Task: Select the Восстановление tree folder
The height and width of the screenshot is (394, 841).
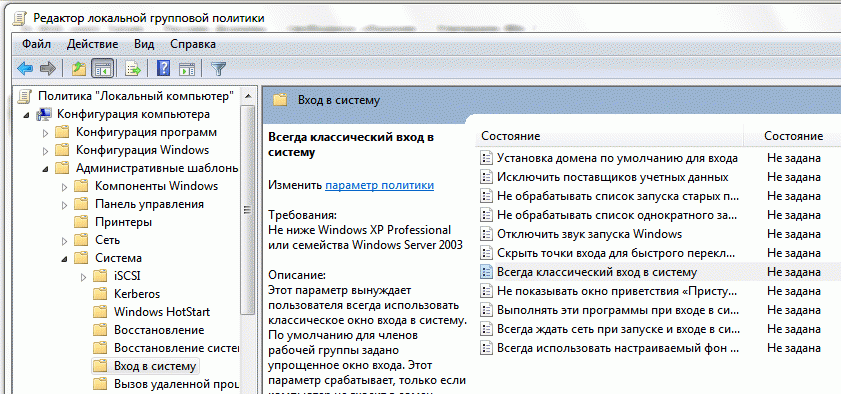Action: pos(159,330)
